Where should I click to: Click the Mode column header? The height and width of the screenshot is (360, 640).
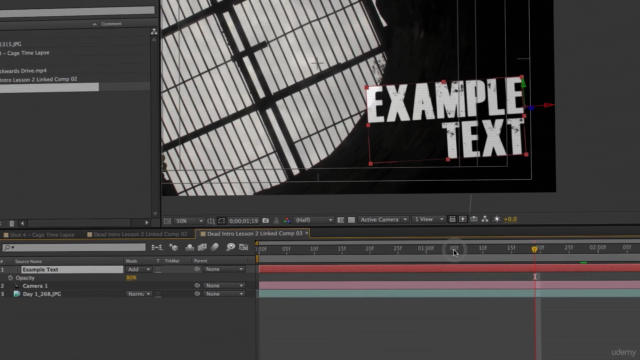tap(131, 261)
